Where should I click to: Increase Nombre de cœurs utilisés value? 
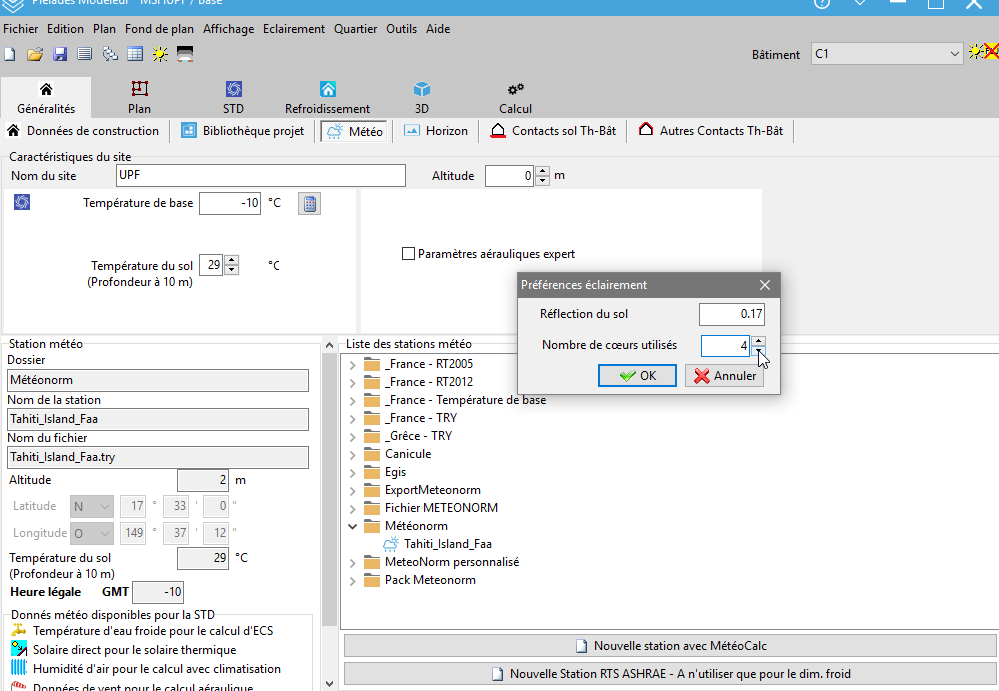point(758,341)
